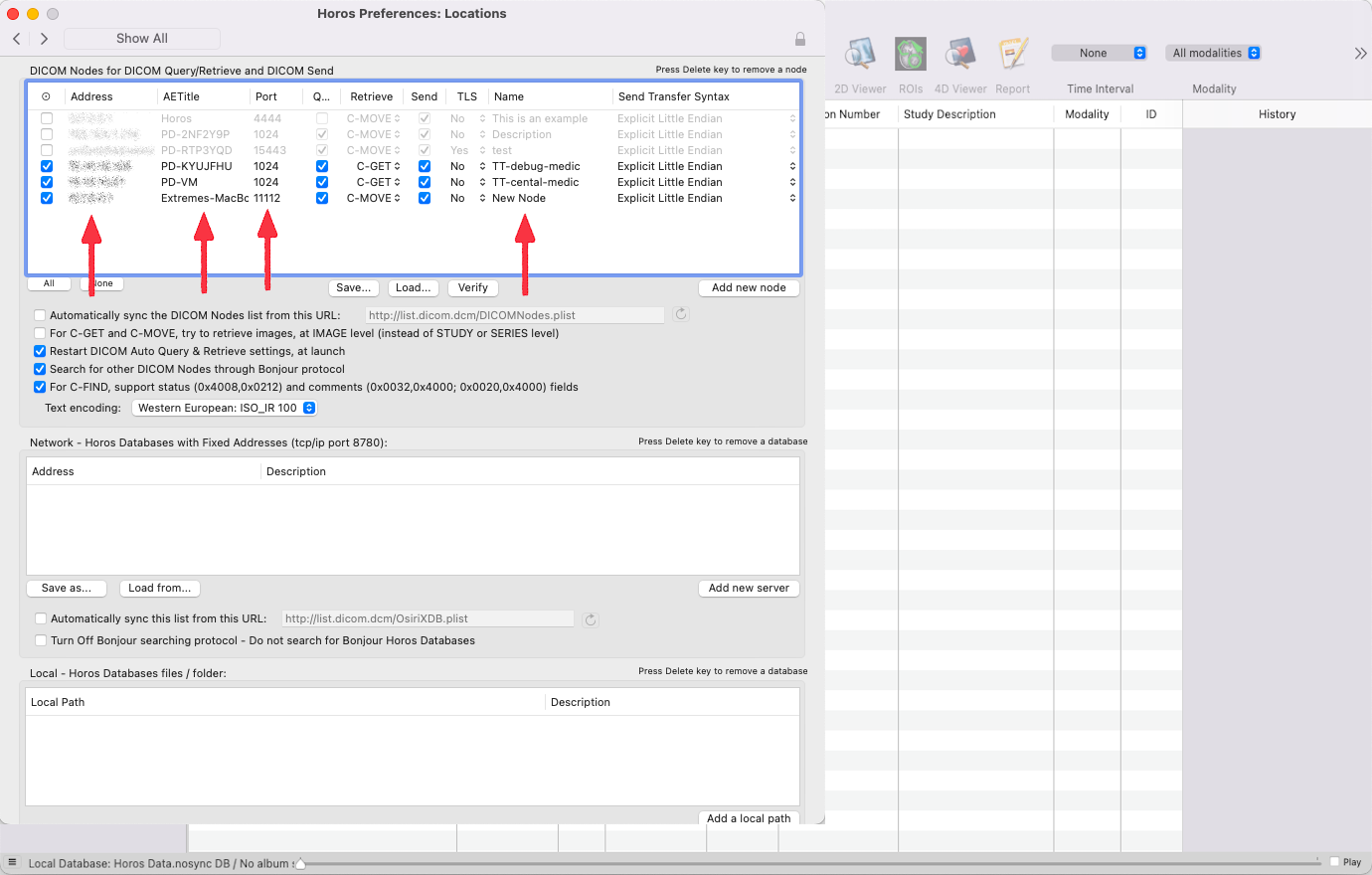This screenshot has height=875, width=1372.
Task: Refresh the Horos Databases sync list
Action: pos(591,618)
